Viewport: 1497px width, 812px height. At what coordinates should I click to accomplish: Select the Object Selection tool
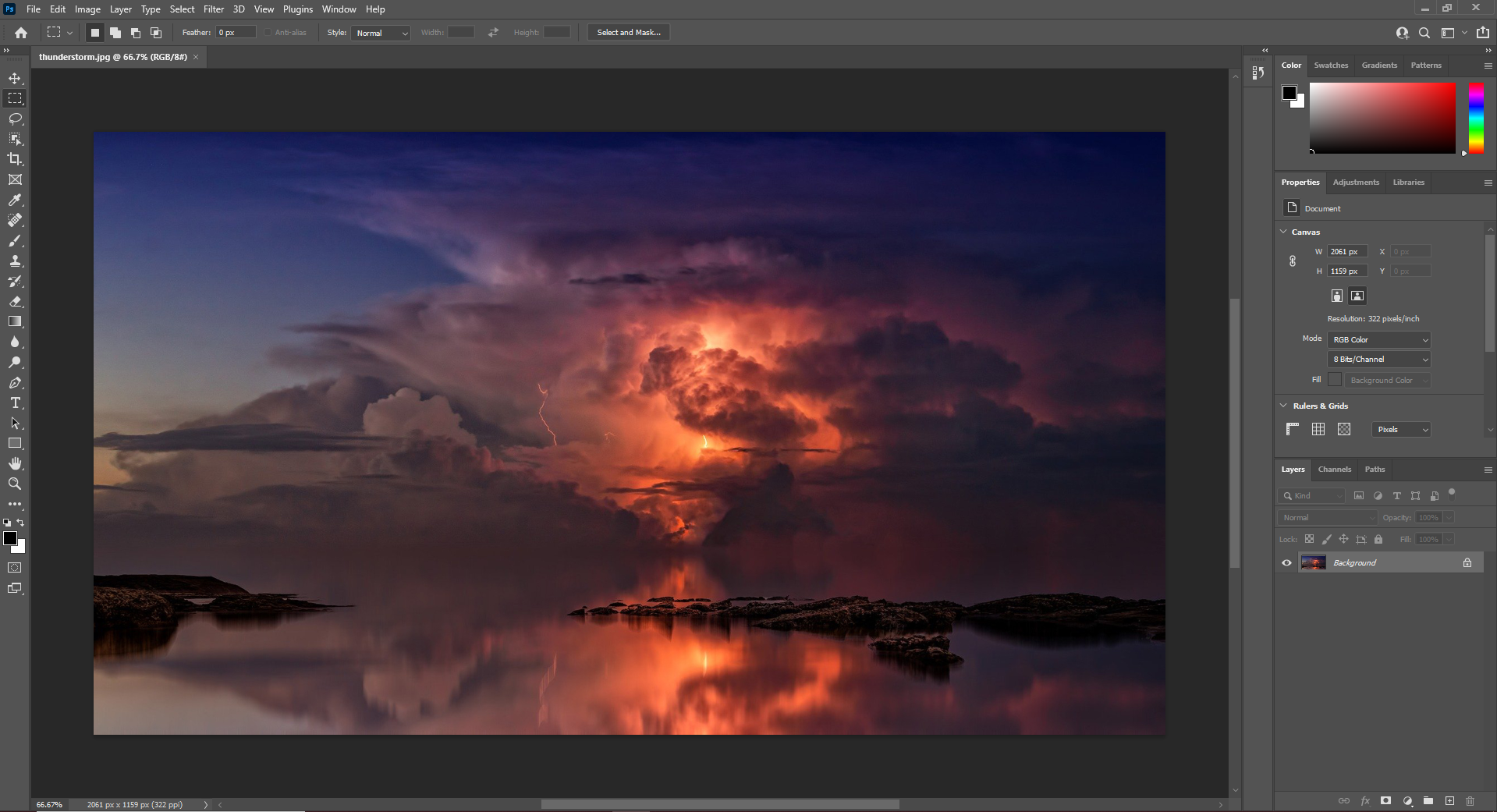(x=15, y=139)
